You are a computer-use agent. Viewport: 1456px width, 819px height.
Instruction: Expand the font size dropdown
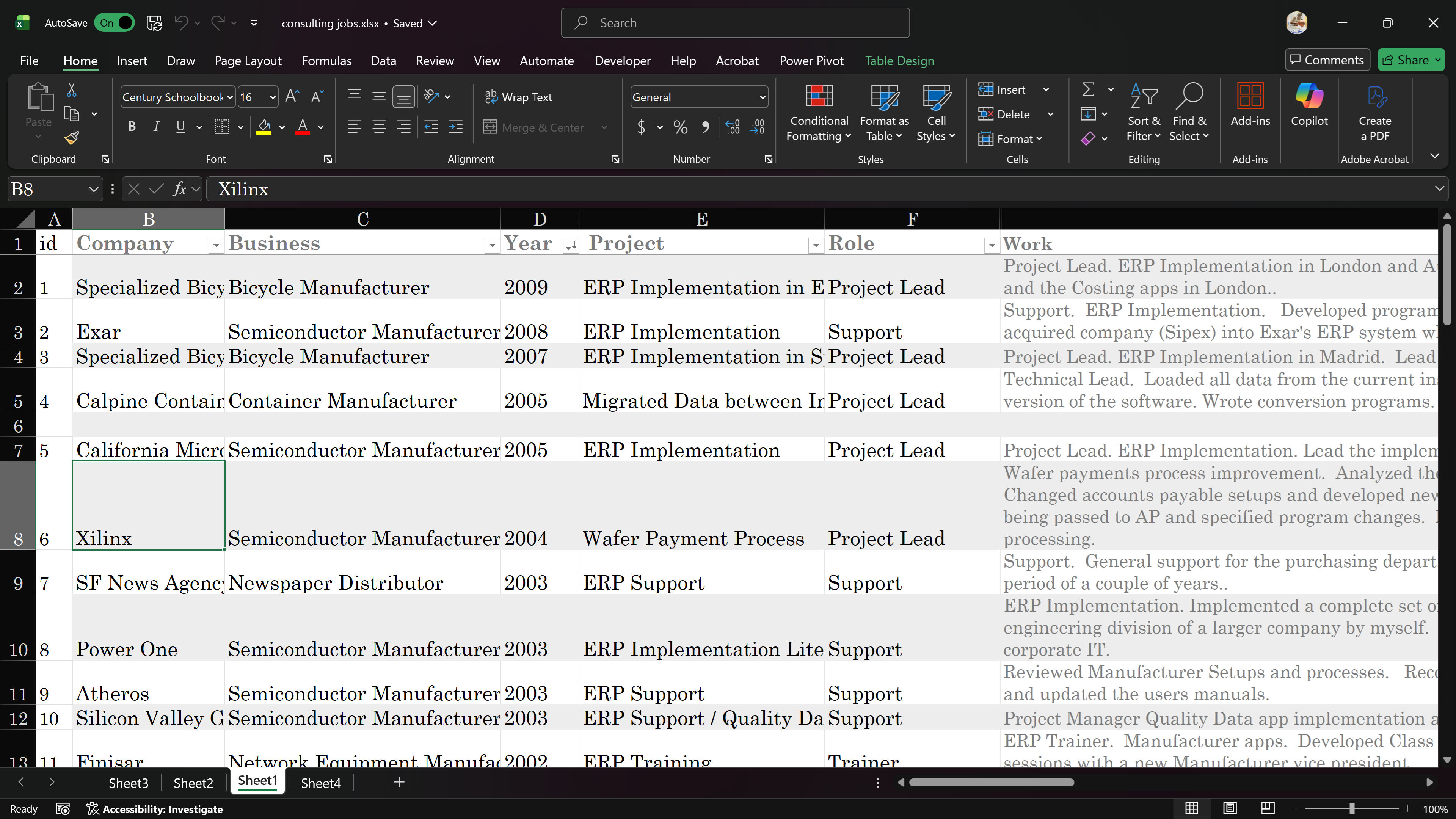(273, 97)
